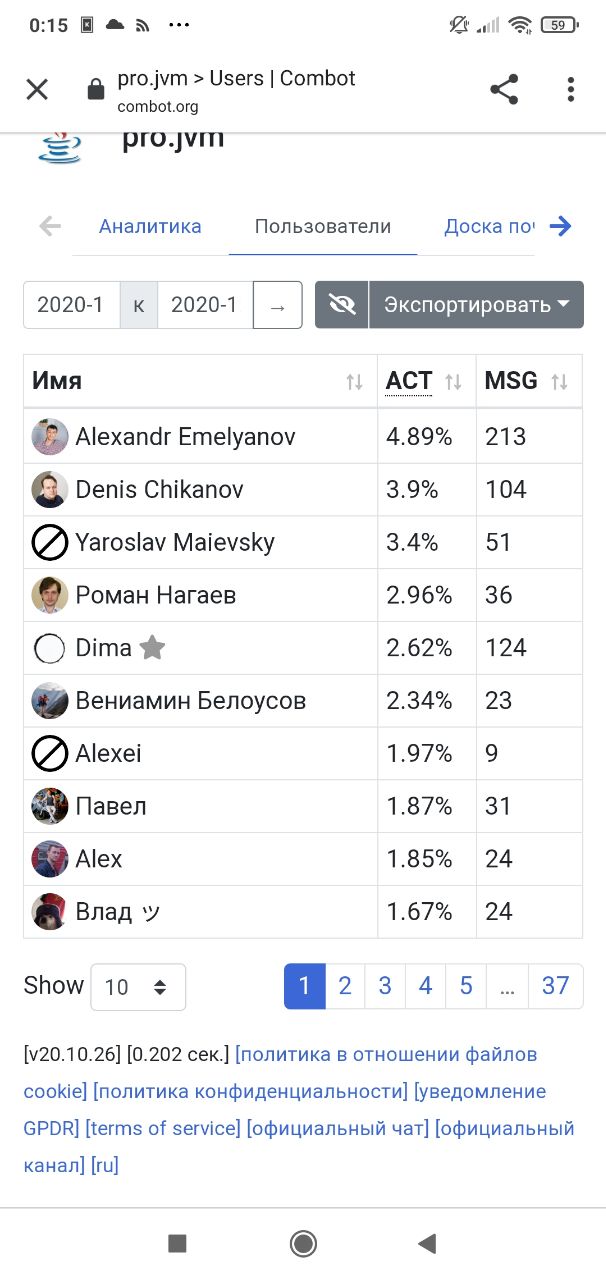Tap the share icon in browser bar
This screenshot has height=1280, width=606.
click(x=504, y=90)
